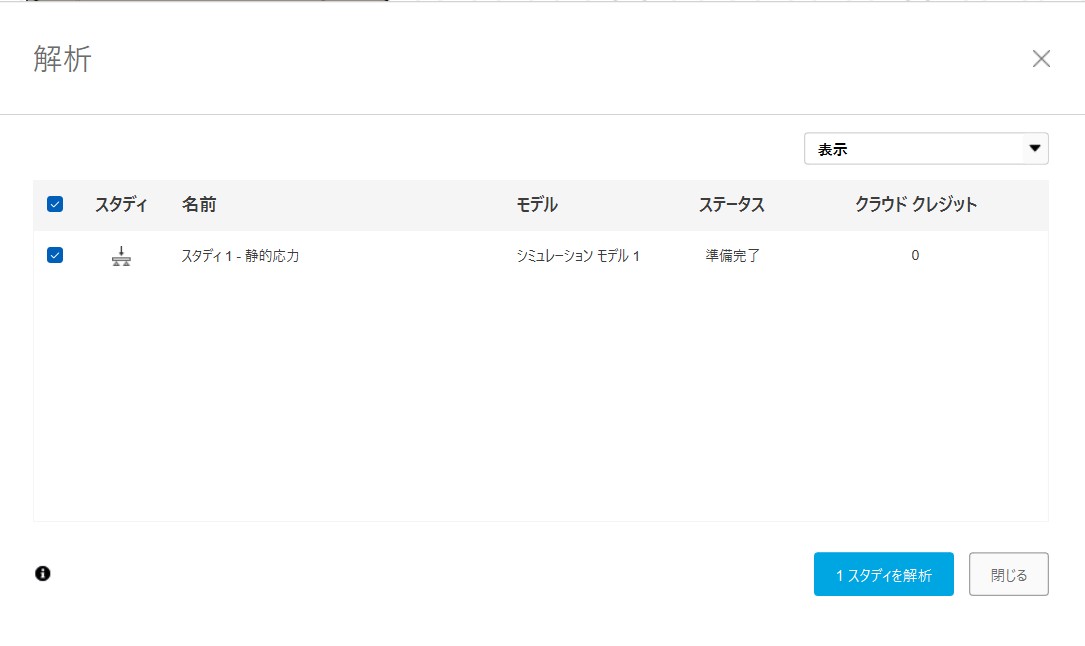This screenshot has height=646, width=1085.
Task: Open the 表示 dropdown
Action: tap(926, 149)
